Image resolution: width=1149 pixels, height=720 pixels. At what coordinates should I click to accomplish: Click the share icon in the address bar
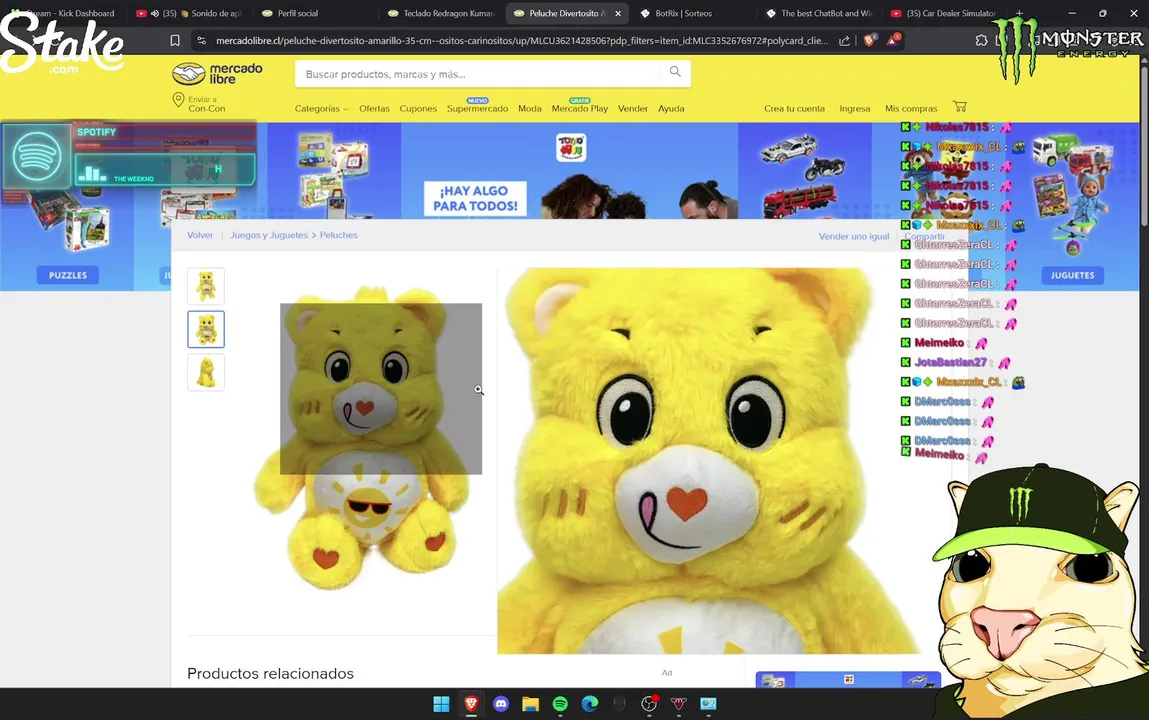coord(844,41)
